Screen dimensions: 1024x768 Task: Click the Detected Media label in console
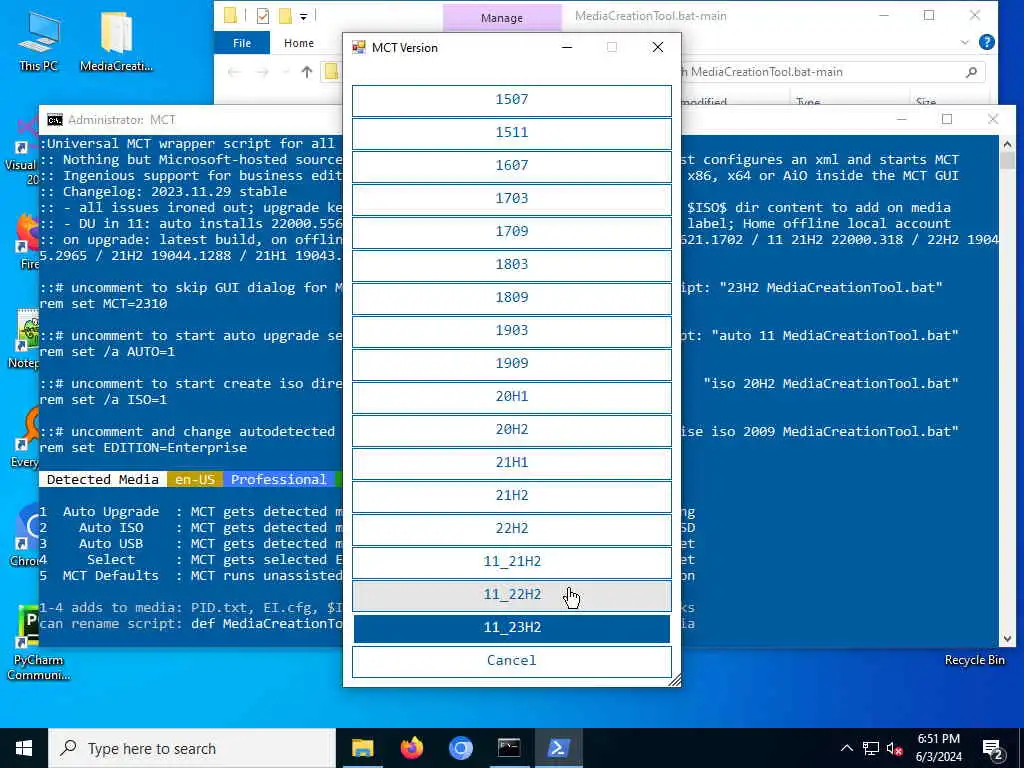[x=103, y=479]
